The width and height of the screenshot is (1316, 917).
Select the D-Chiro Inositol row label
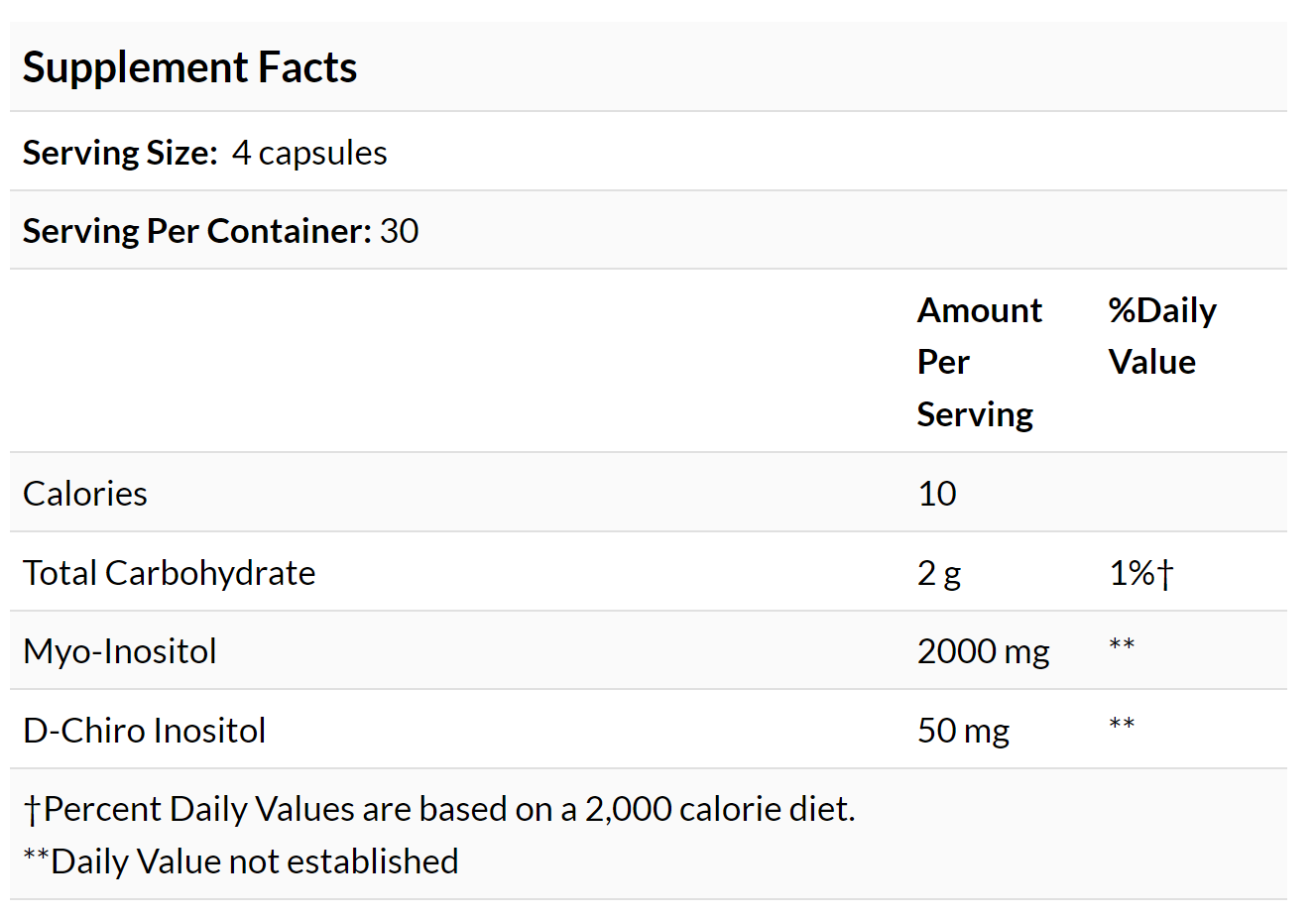pyautogui.click(x=145, y=731)
